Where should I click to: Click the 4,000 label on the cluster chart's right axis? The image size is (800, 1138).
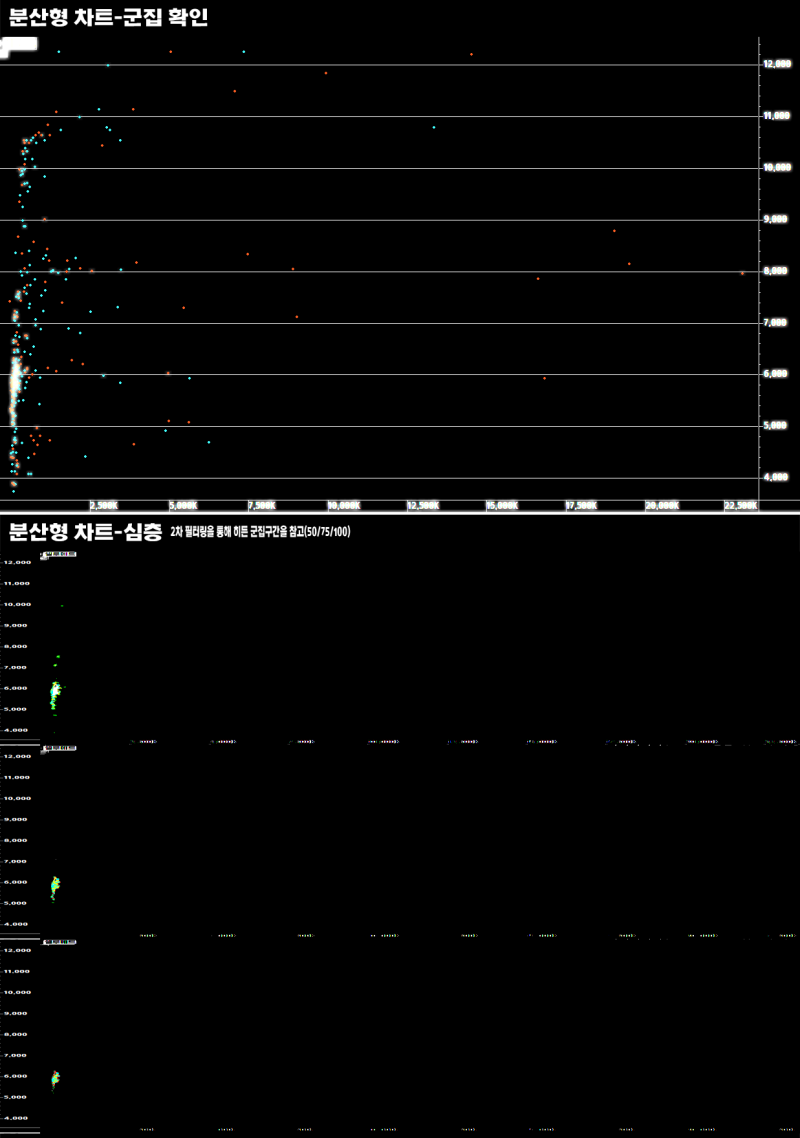point(775,476)
